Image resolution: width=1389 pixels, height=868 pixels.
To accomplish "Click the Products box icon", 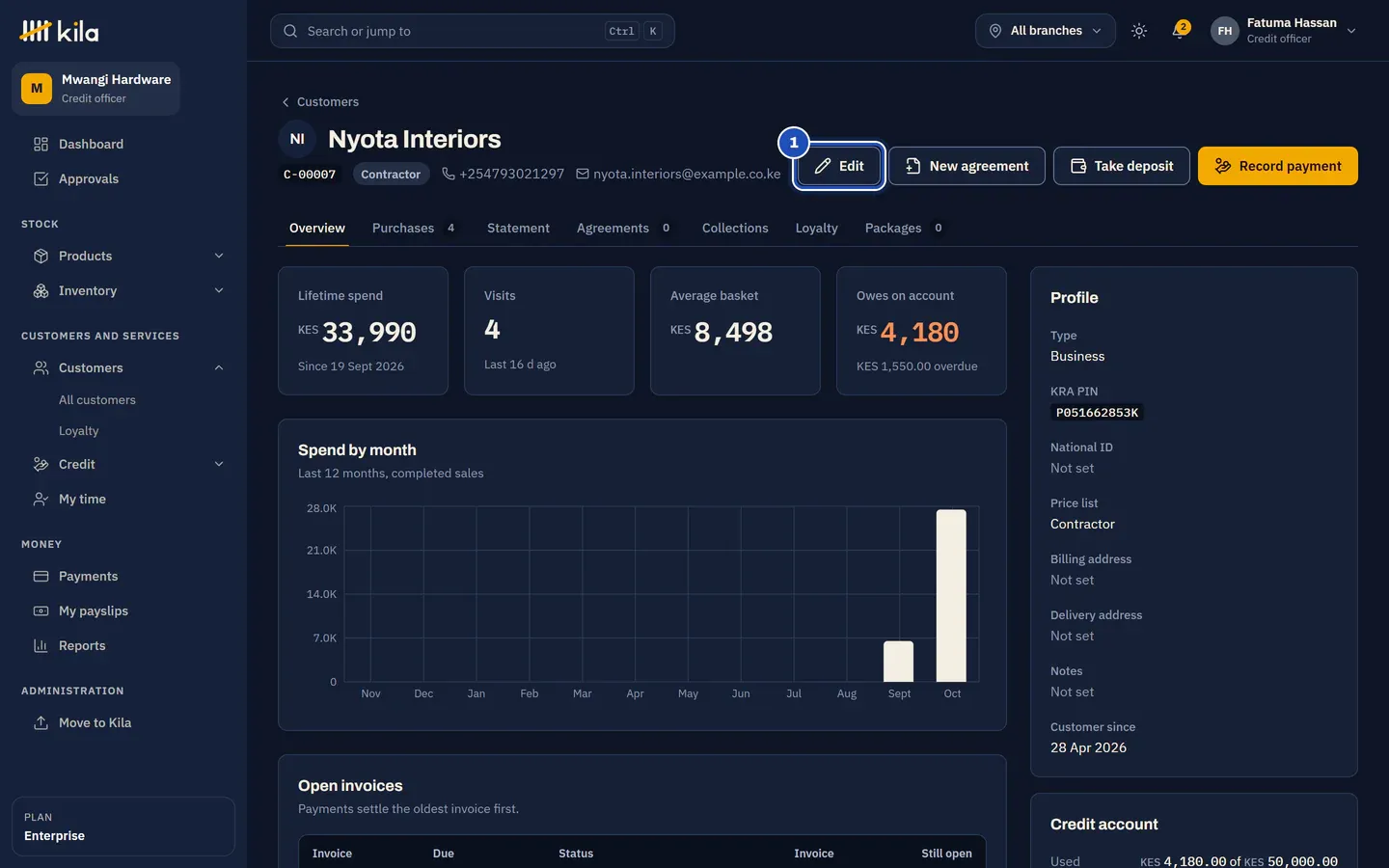I will tap(41, 257).
